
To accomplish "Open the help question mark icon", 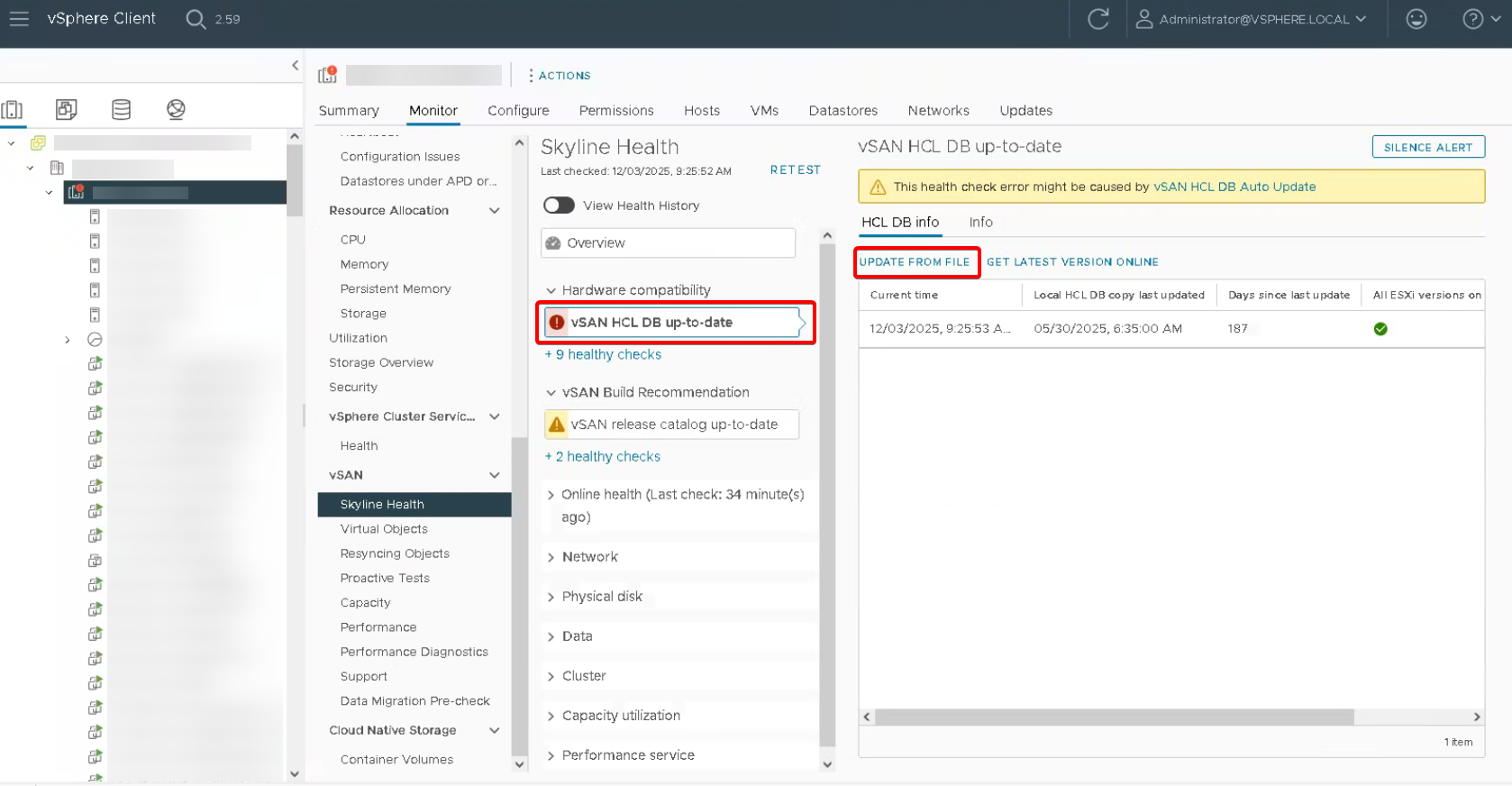I will [1472, 19].
